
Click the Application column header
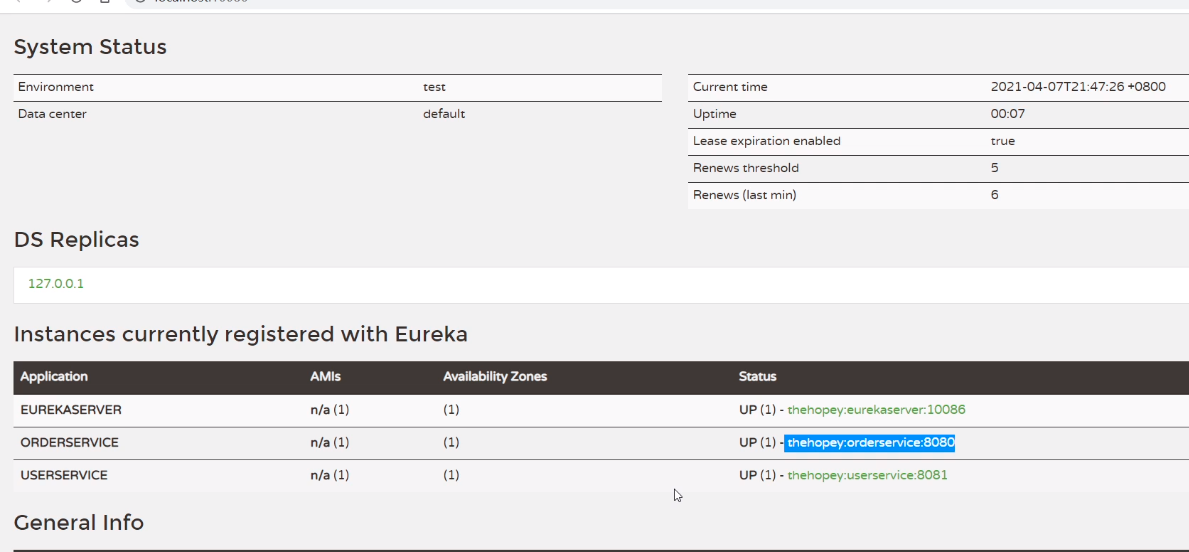[54, 377]
